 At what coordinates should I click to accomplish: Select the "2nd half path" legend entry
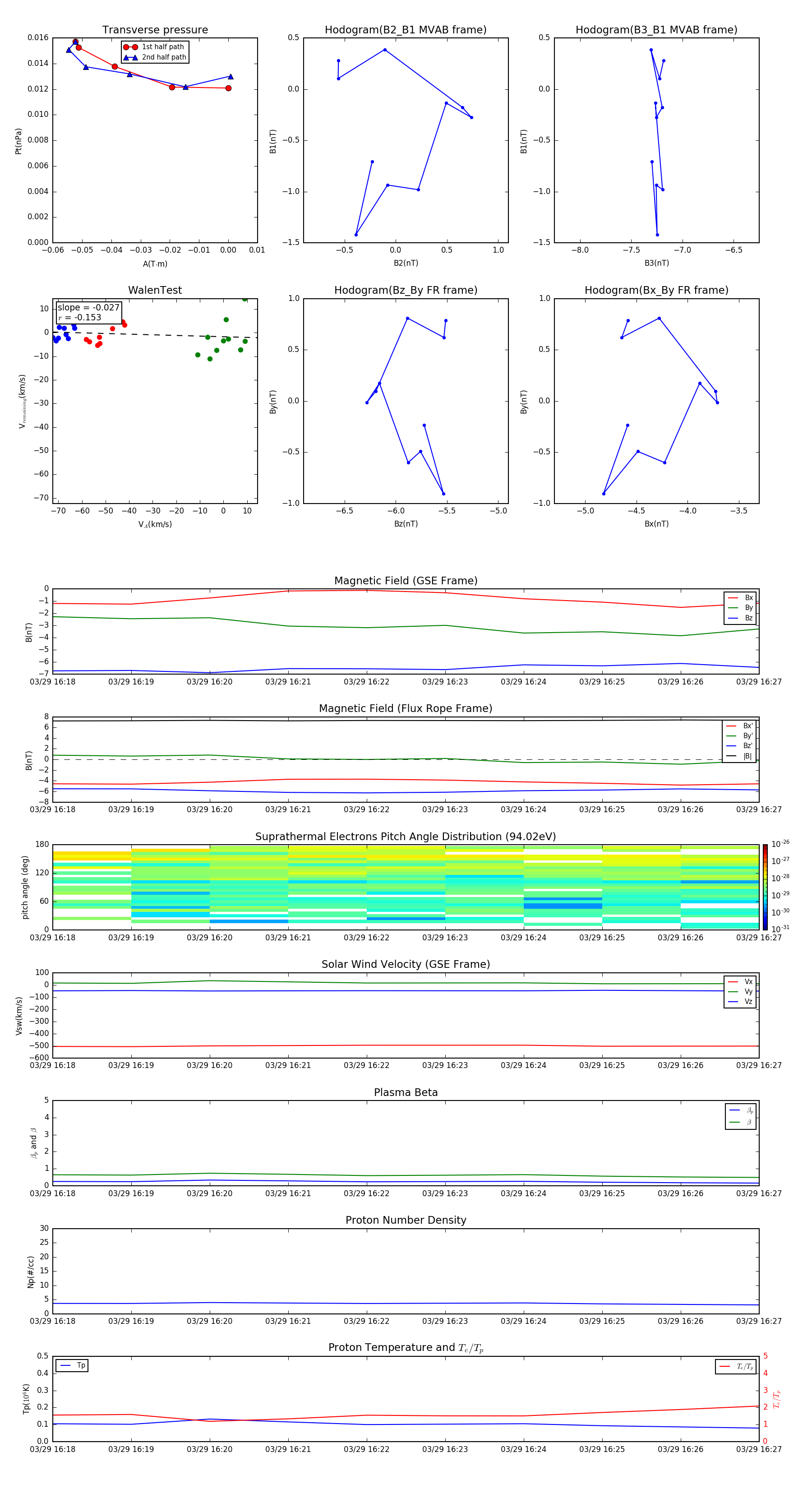155,57
